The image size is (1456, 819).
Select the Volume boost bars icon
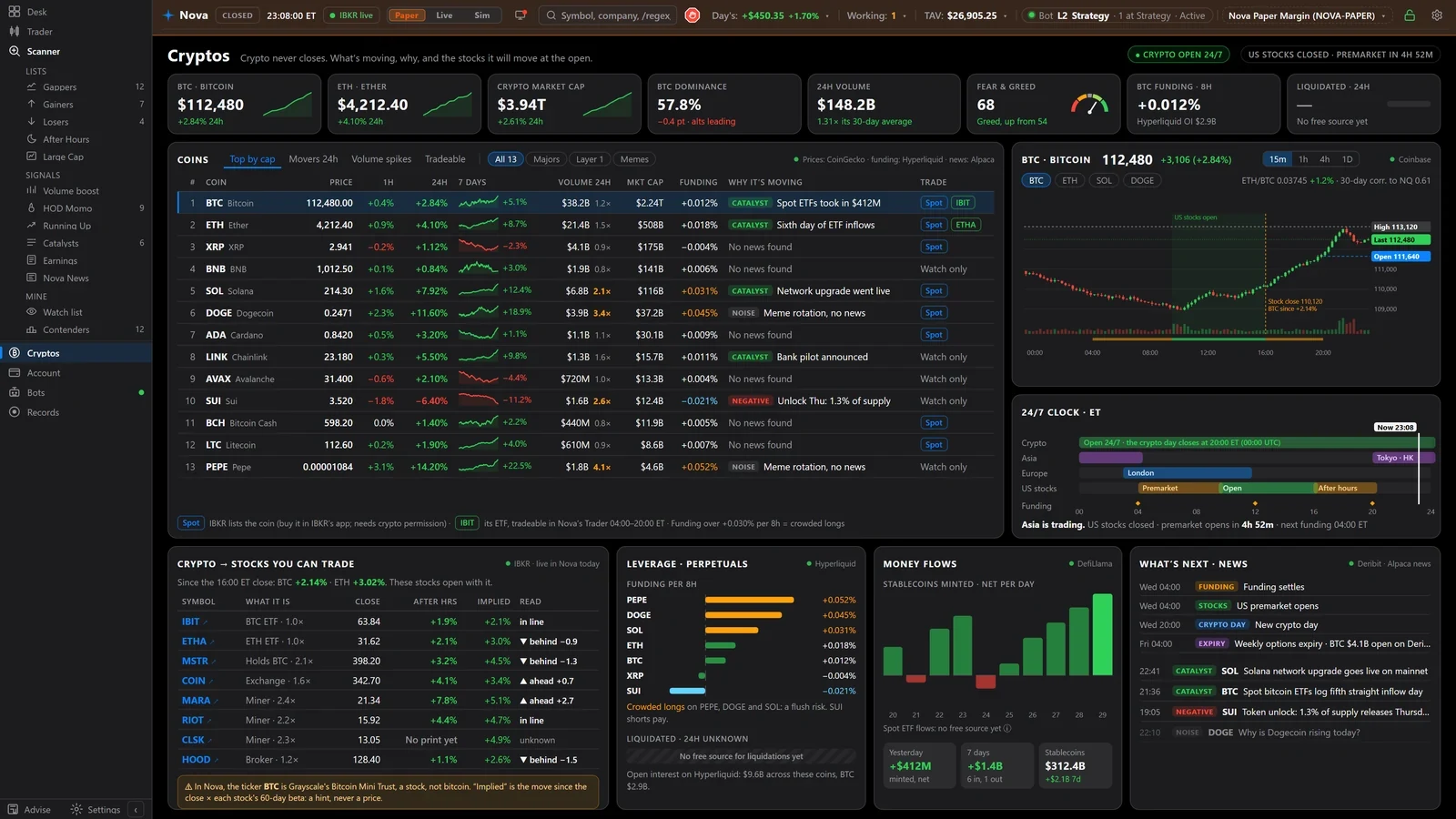32,190
